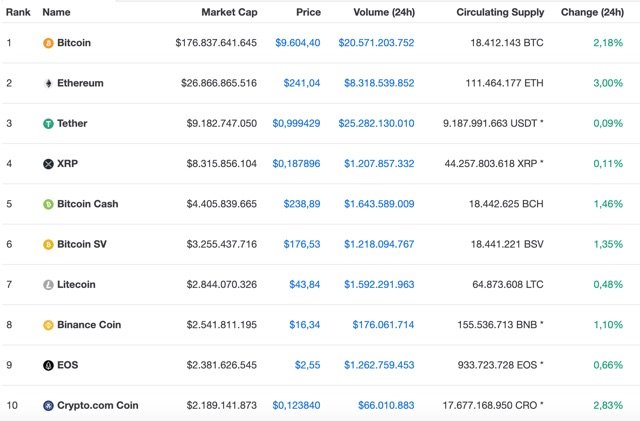Click the Bitcoin SV icon
This screenshot has height=421, width=640.
coord(48,244)
